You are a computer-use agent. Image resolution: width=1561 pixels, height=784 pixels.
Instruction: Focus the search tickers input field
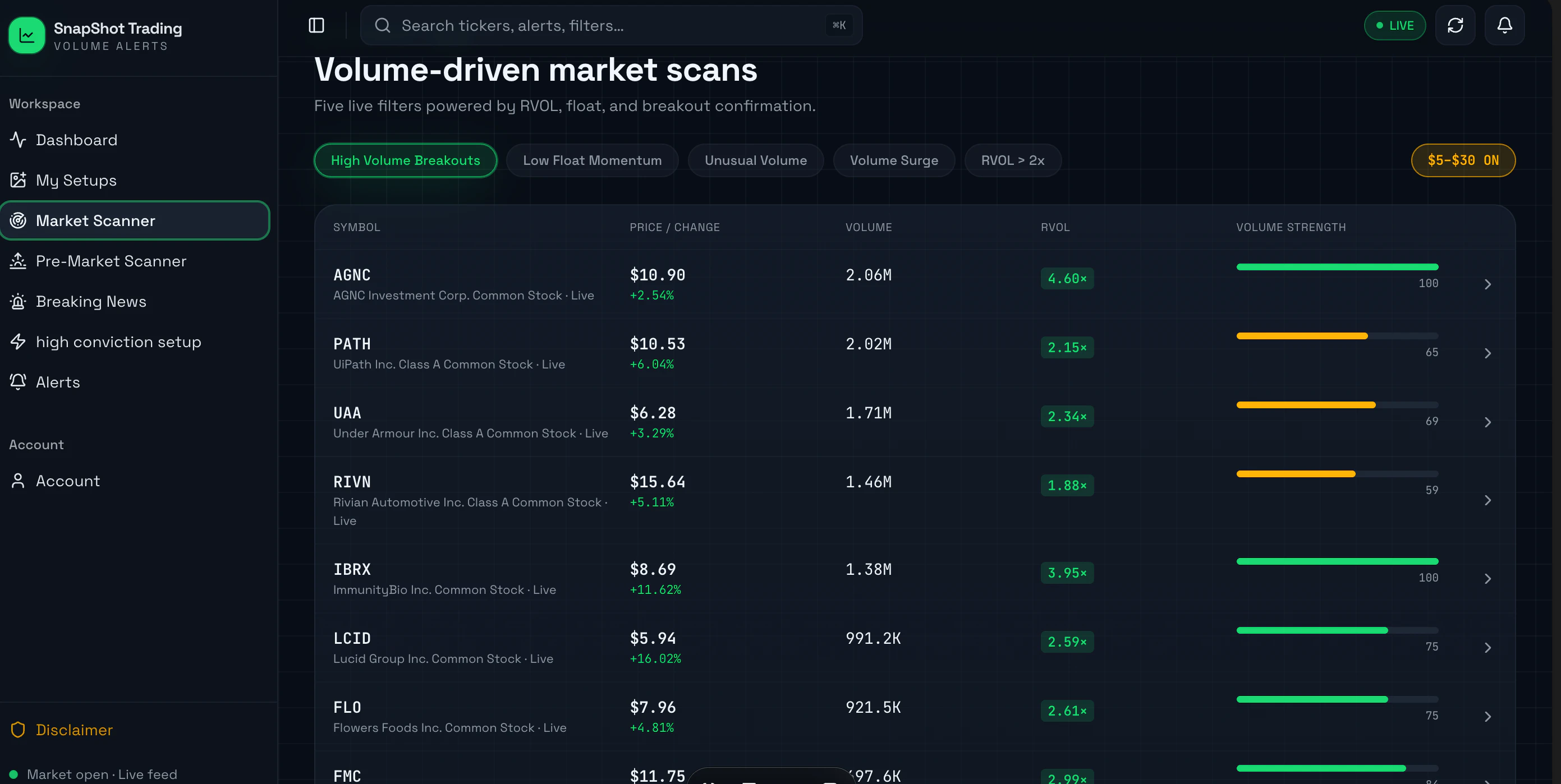[x=611, y=25]
